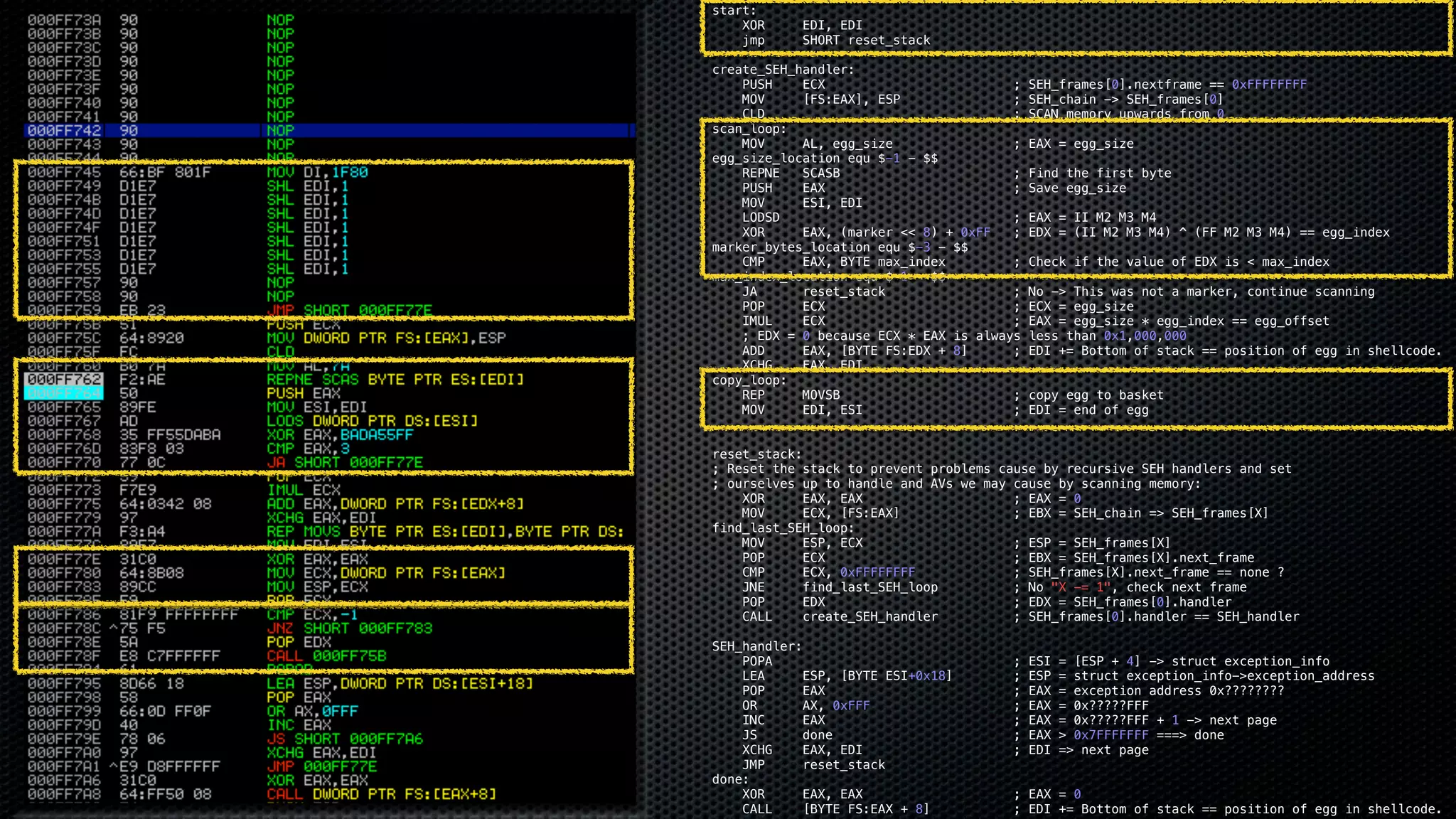Screen dimensions: 1456x819
Task: Click the LODS DWORD PTR DS:[ESI] row
Action: coord(252,421)
